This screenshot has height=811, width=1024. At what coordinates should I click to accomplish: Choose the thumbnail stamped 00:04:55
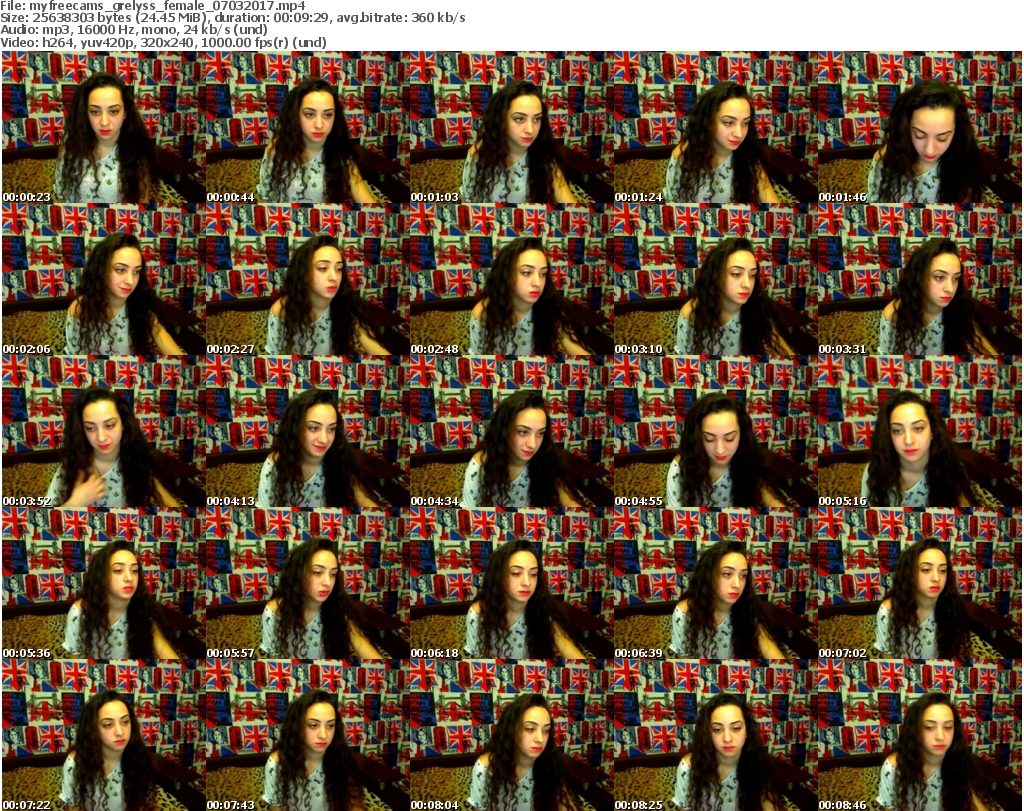click(715, 432)
